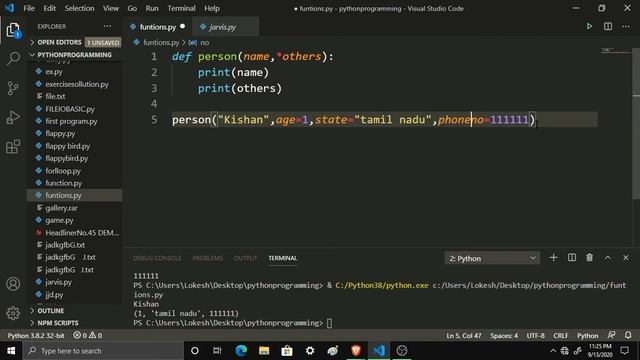Split the editor right

tap(608, 27)
